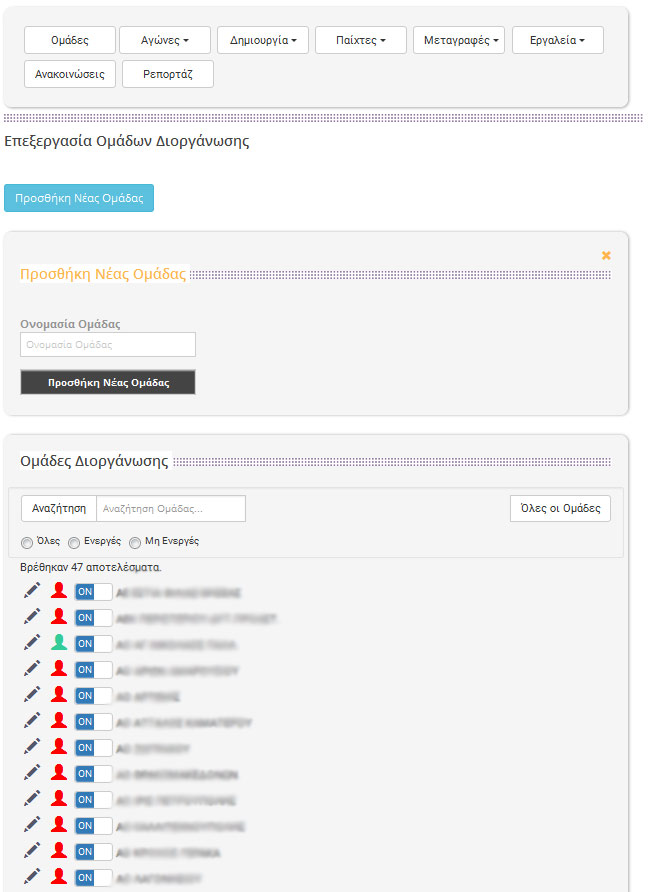Select the Μη Ενεργές radio option
The image size is (650, 892).
135,542
